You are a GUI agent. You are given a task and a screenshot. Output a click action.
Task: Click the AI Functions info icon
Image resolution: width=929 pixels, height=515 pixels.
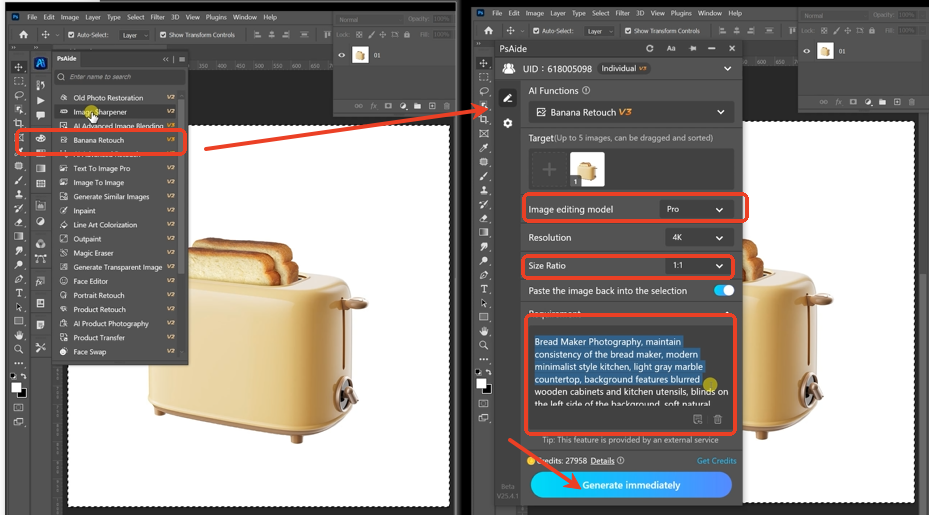[586, 91]
